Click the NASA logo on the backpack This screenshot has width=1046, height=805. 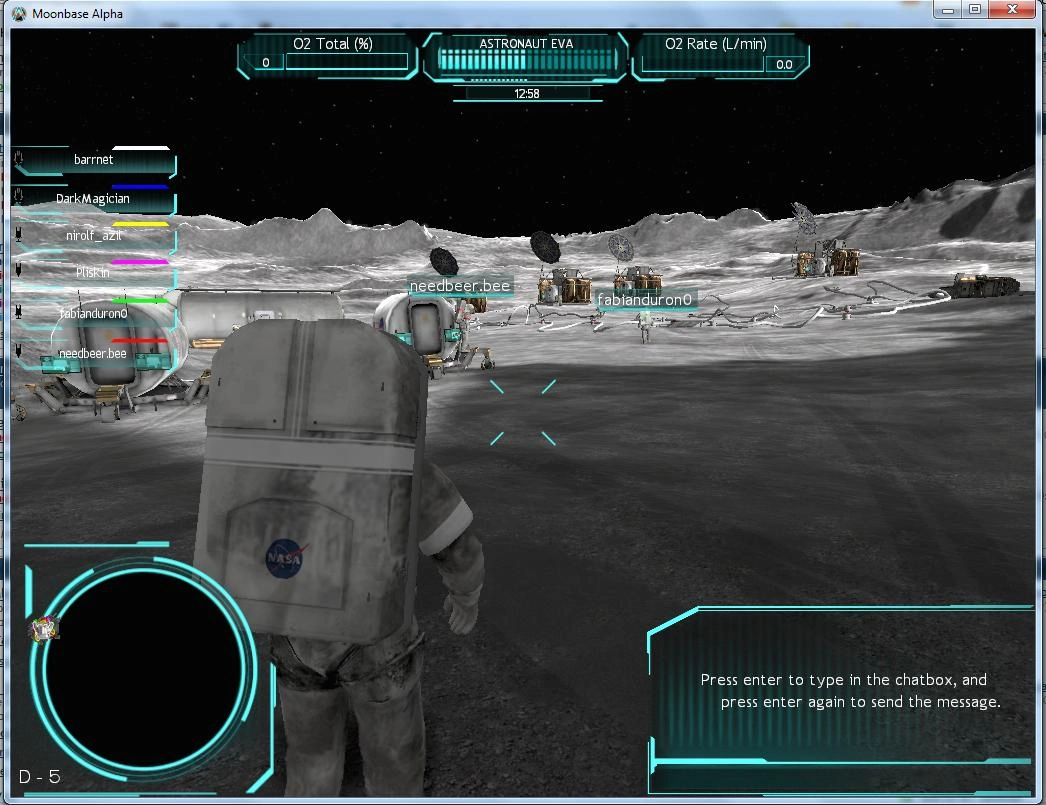[x=285, y=558]
